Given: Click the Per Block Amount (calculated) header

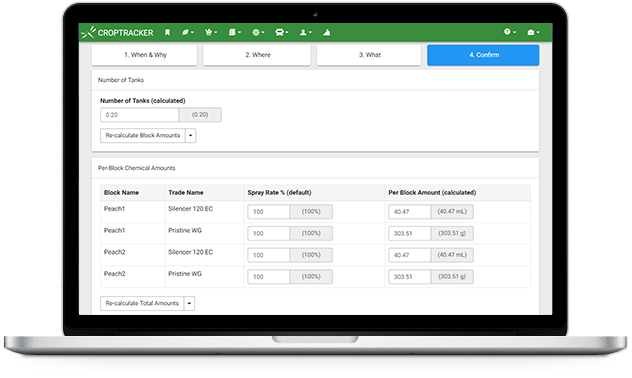Looking at the screenshot, I should (x=432, y=193).
